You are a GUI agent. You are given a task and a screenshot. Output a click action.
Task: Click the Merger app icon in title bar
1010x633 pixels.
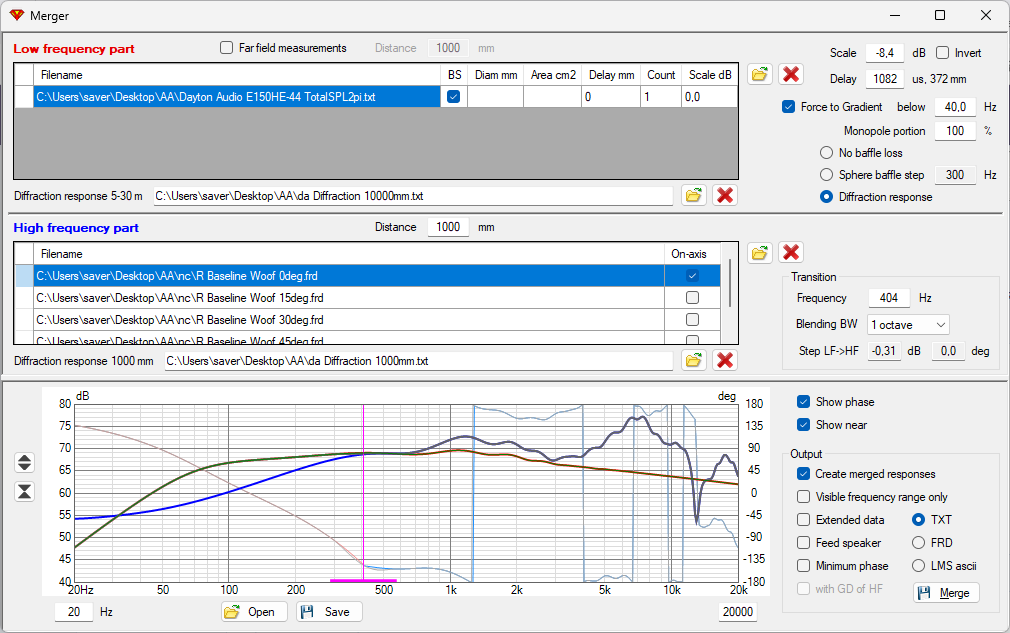click(x=17, y=15)
